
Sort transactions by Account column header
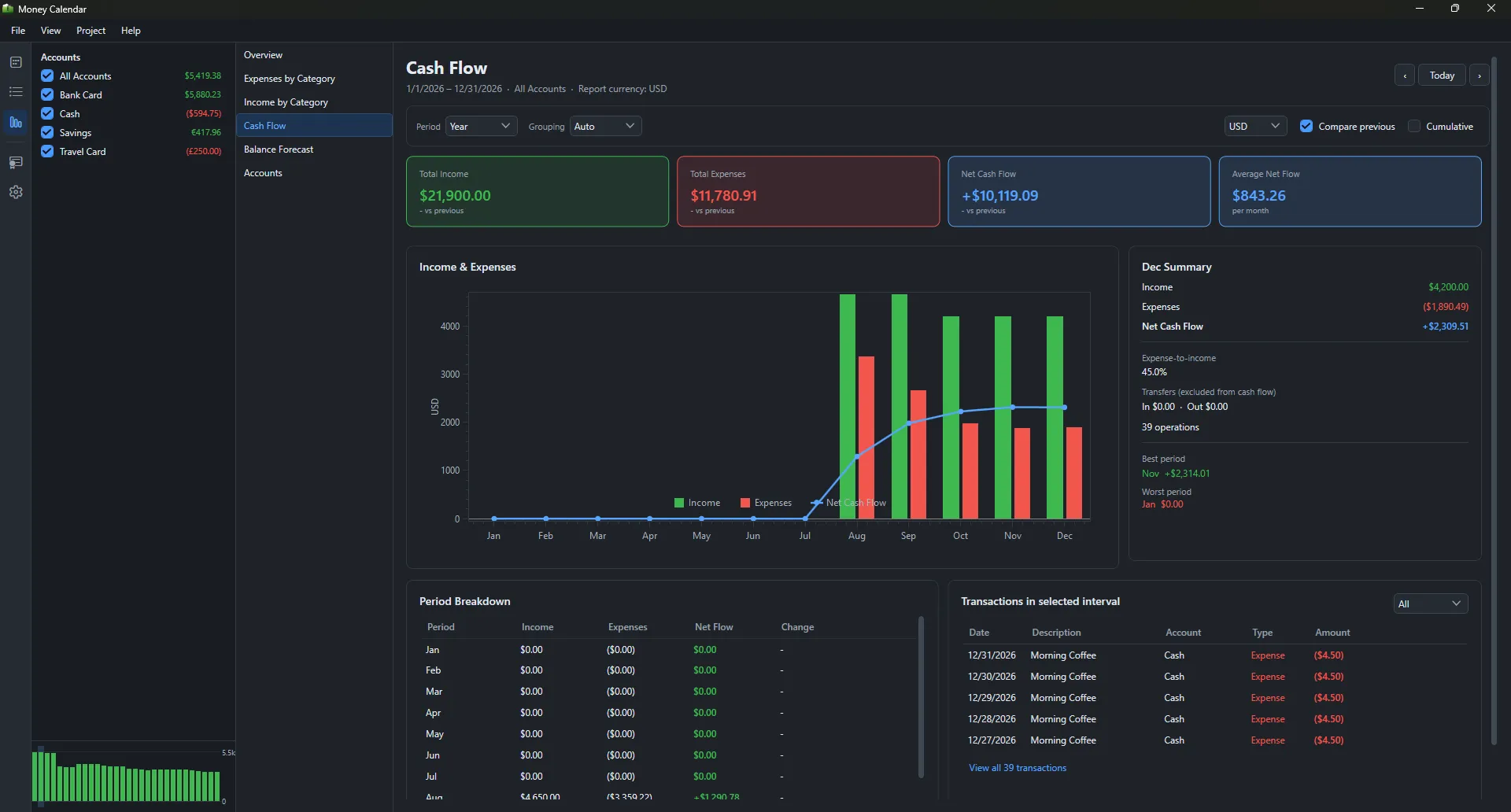point(1183,633)
